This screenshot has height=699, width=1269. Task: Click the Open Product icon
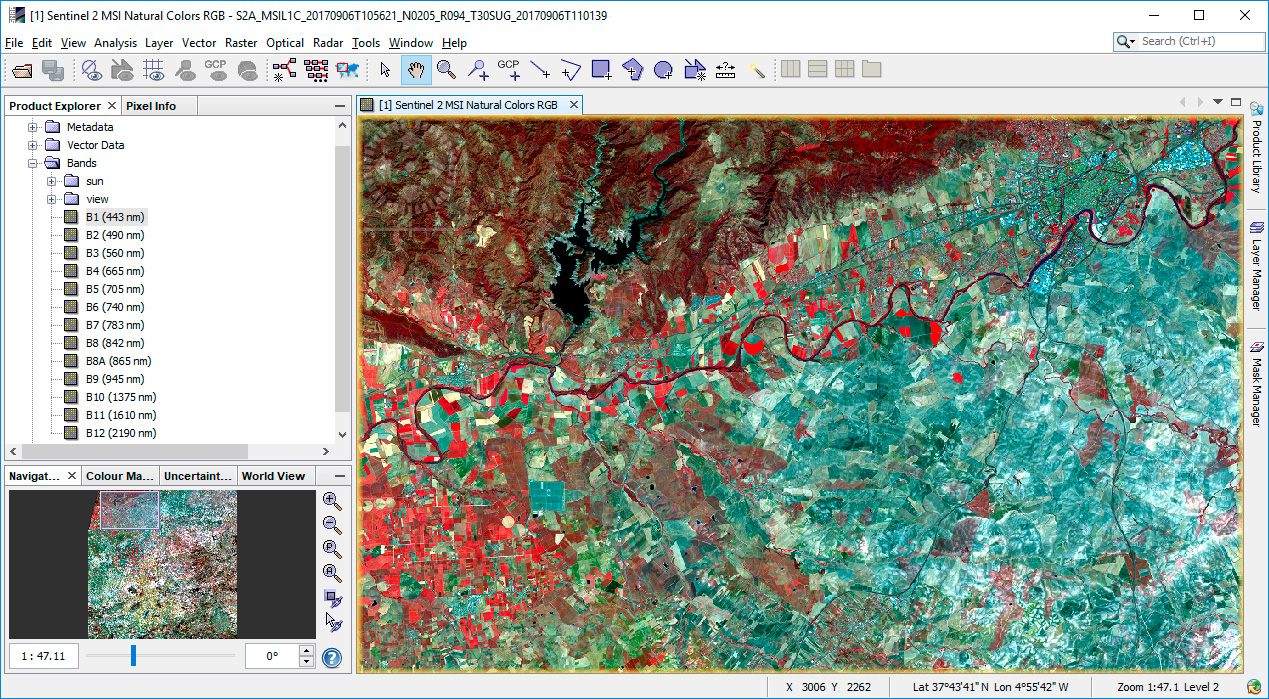pos(22,70)
